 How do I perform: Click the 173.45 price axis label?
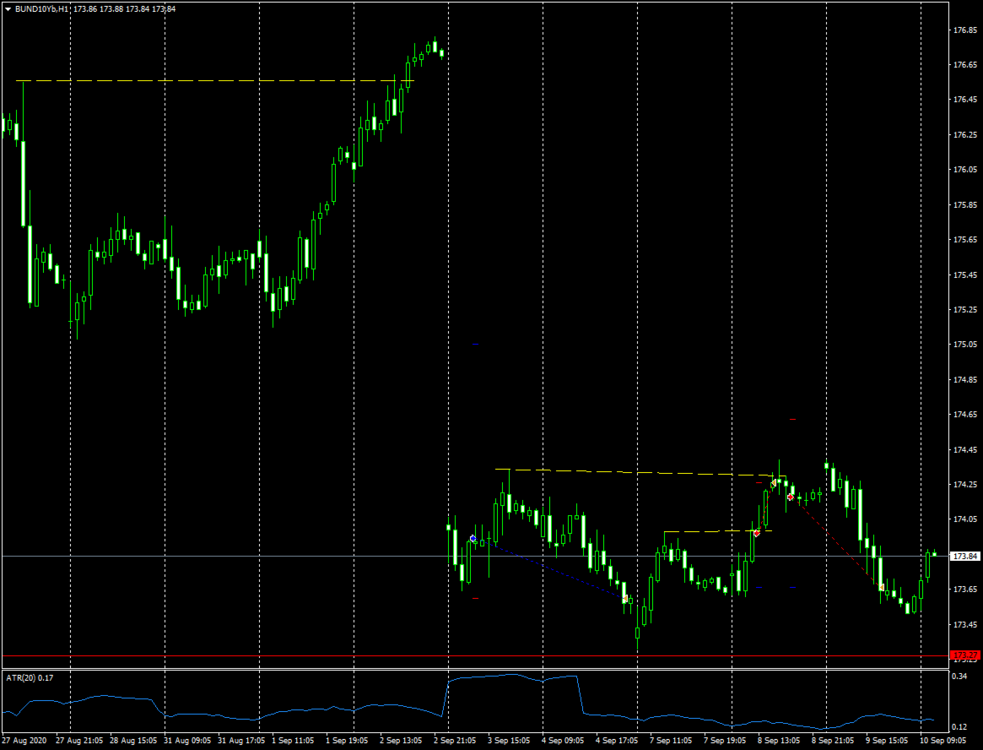[x=965, y=625]
